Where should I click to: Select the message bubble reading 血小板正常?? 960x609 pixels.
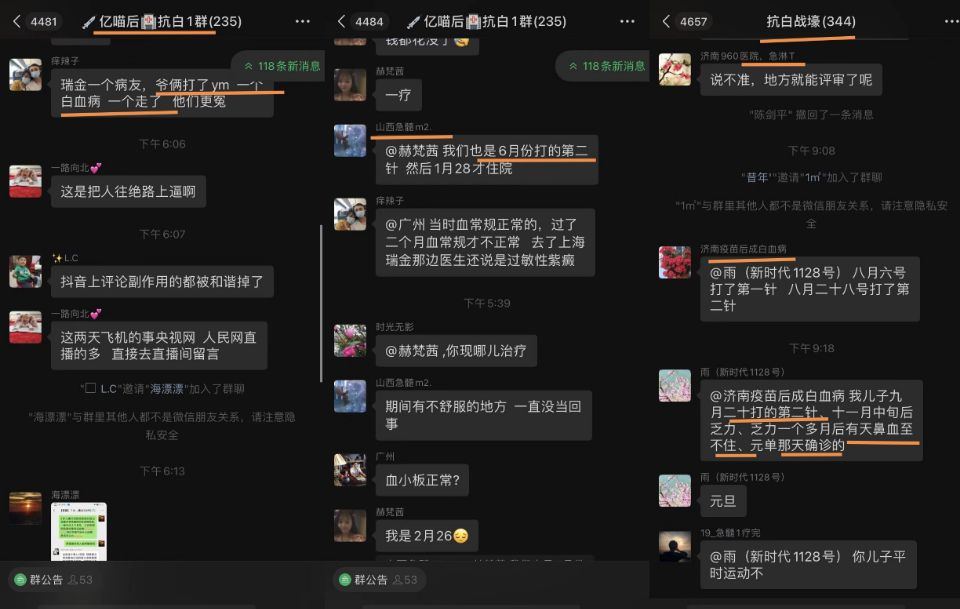(x=422, y=480)
